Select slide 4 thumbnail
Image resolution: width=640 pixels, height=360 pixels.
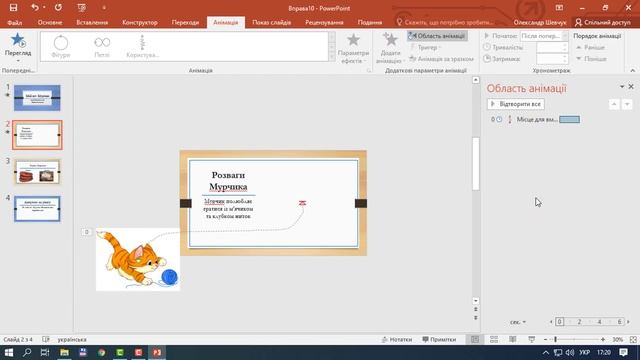(37, 209)
